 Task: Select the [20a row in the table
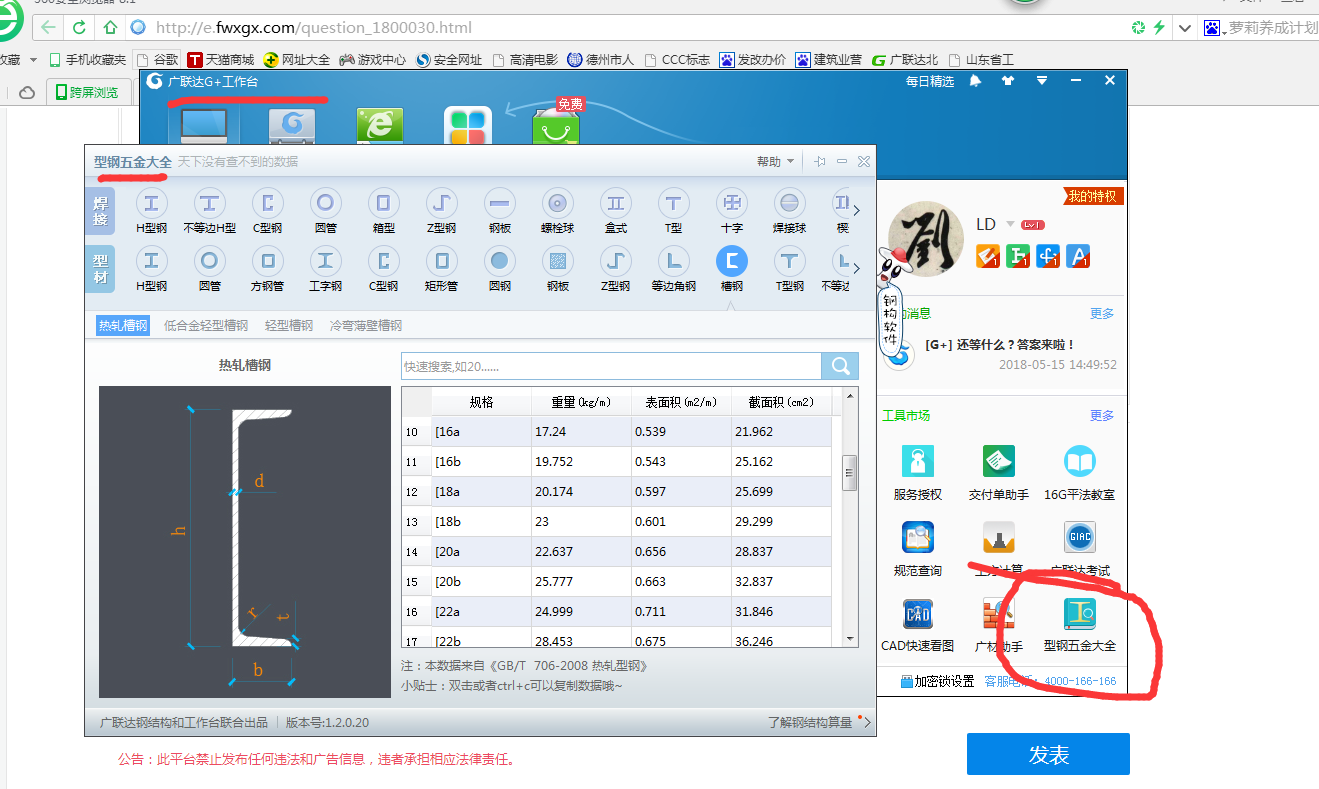(616, 552)
